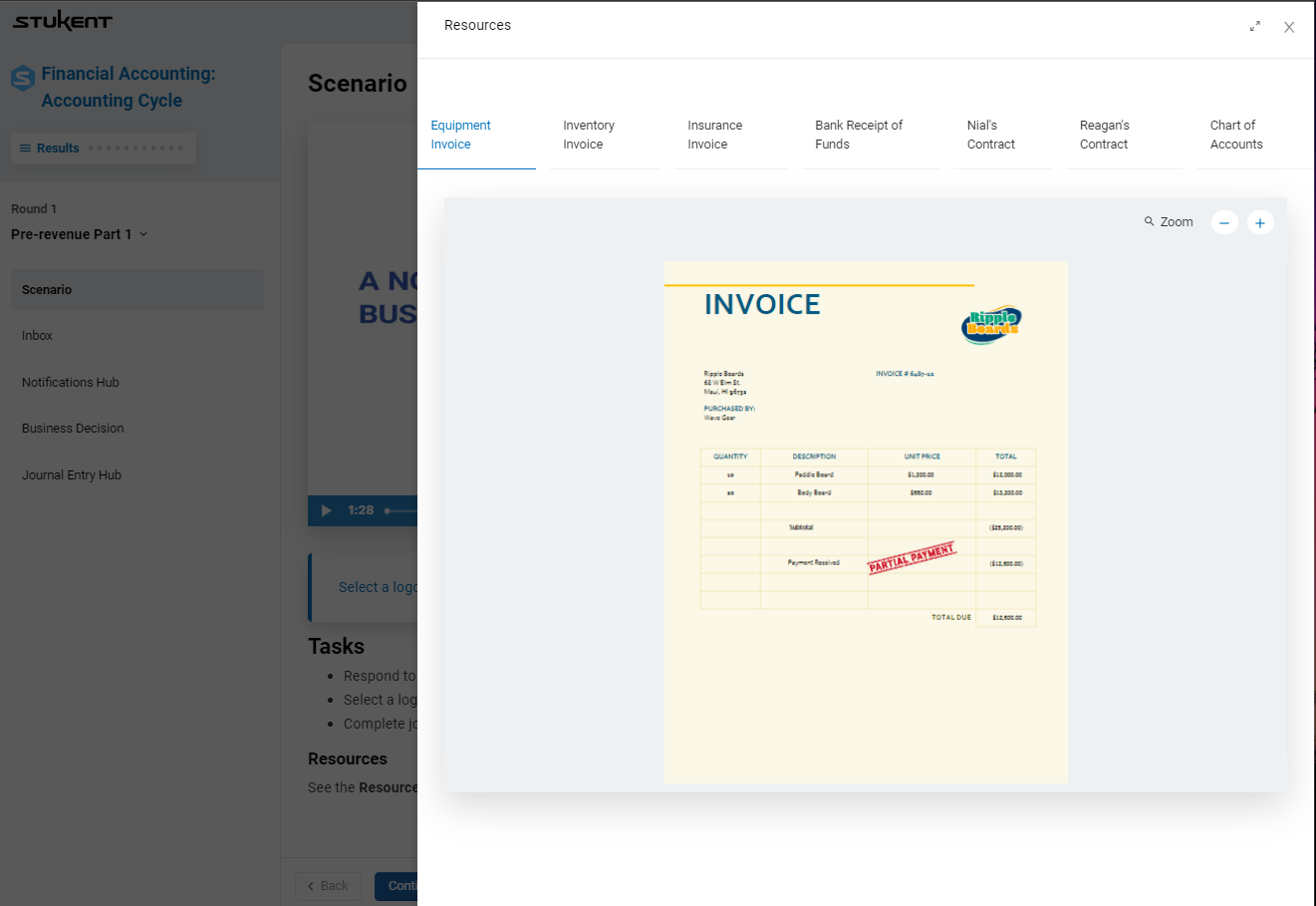Screen dimensions: 1316x906
Task: Select Scenario in the sidebar
Action: pos(137,290)
